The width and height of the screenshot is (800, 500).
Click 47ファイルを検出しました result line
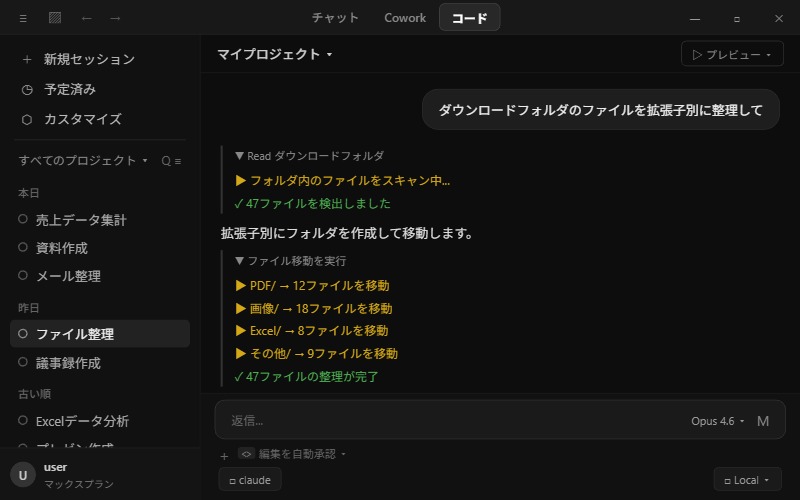pos(312,204)
